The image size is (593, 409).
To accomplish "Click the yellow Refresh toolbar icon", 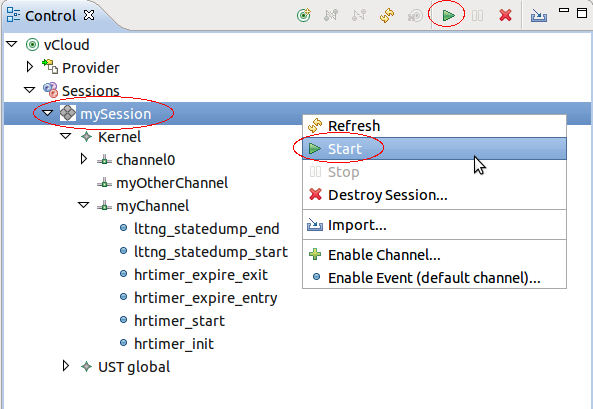I will (x=387, y=16).
